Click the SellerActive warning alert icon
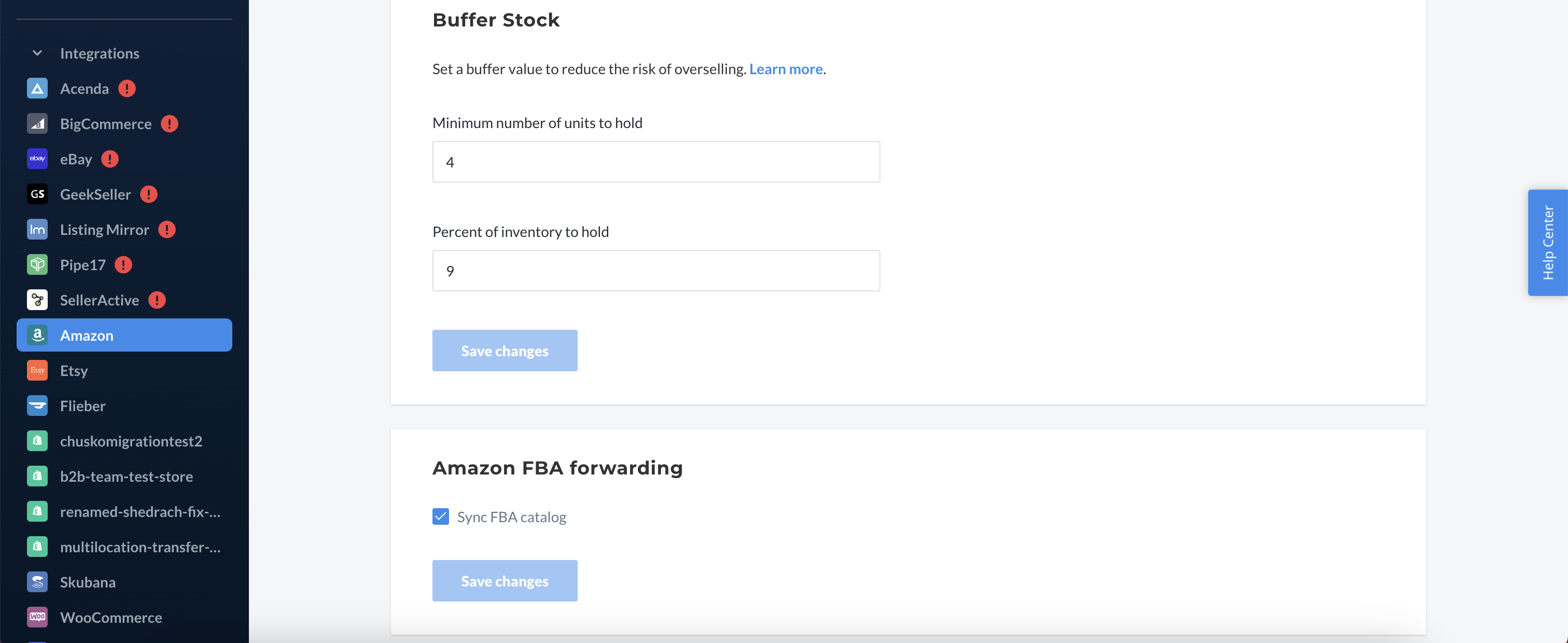The height and width of the screenshot is (643, 1568). [x=157, y=300]
